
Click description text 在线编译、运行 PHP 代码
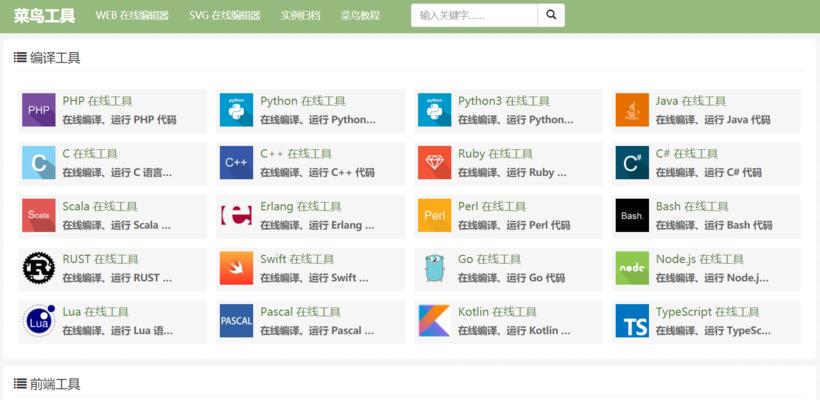[x=119, y=120]
